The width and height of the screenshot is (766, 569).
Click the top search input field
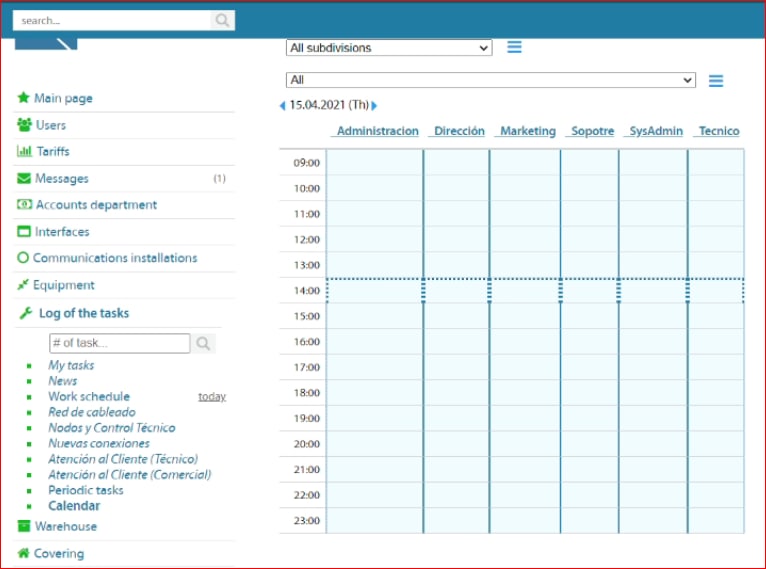click(x=112, y=21)
